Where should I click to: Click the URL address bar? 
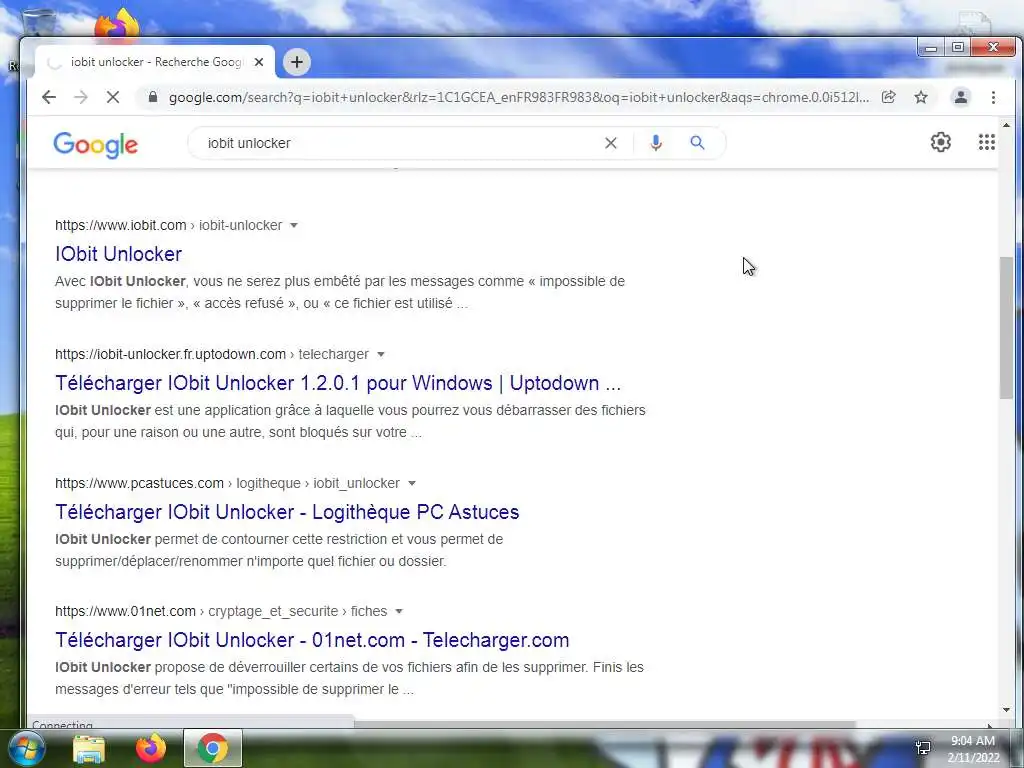(519, 97)
